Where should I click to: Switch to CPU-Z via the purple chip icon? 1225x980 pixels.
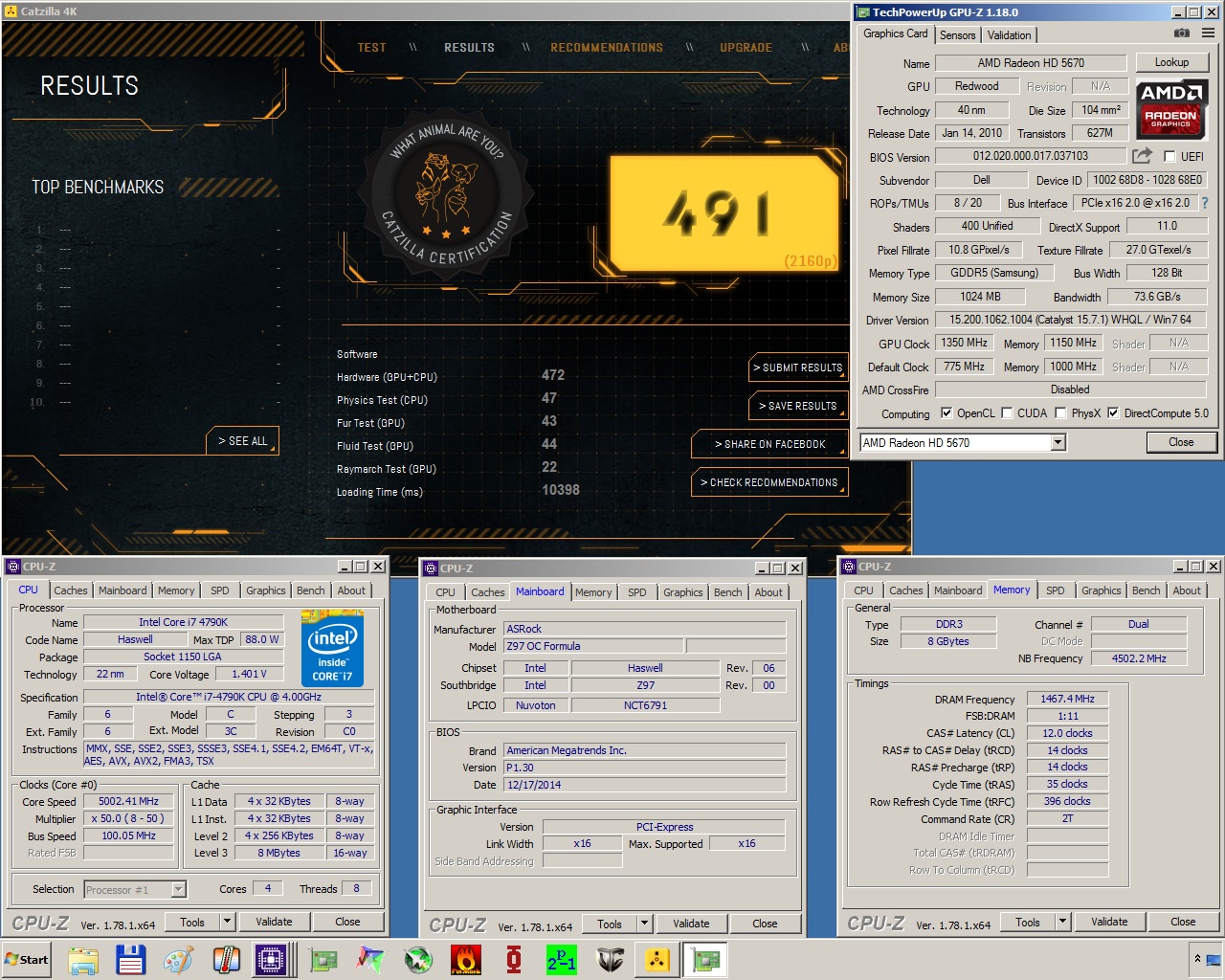point(272,960)
